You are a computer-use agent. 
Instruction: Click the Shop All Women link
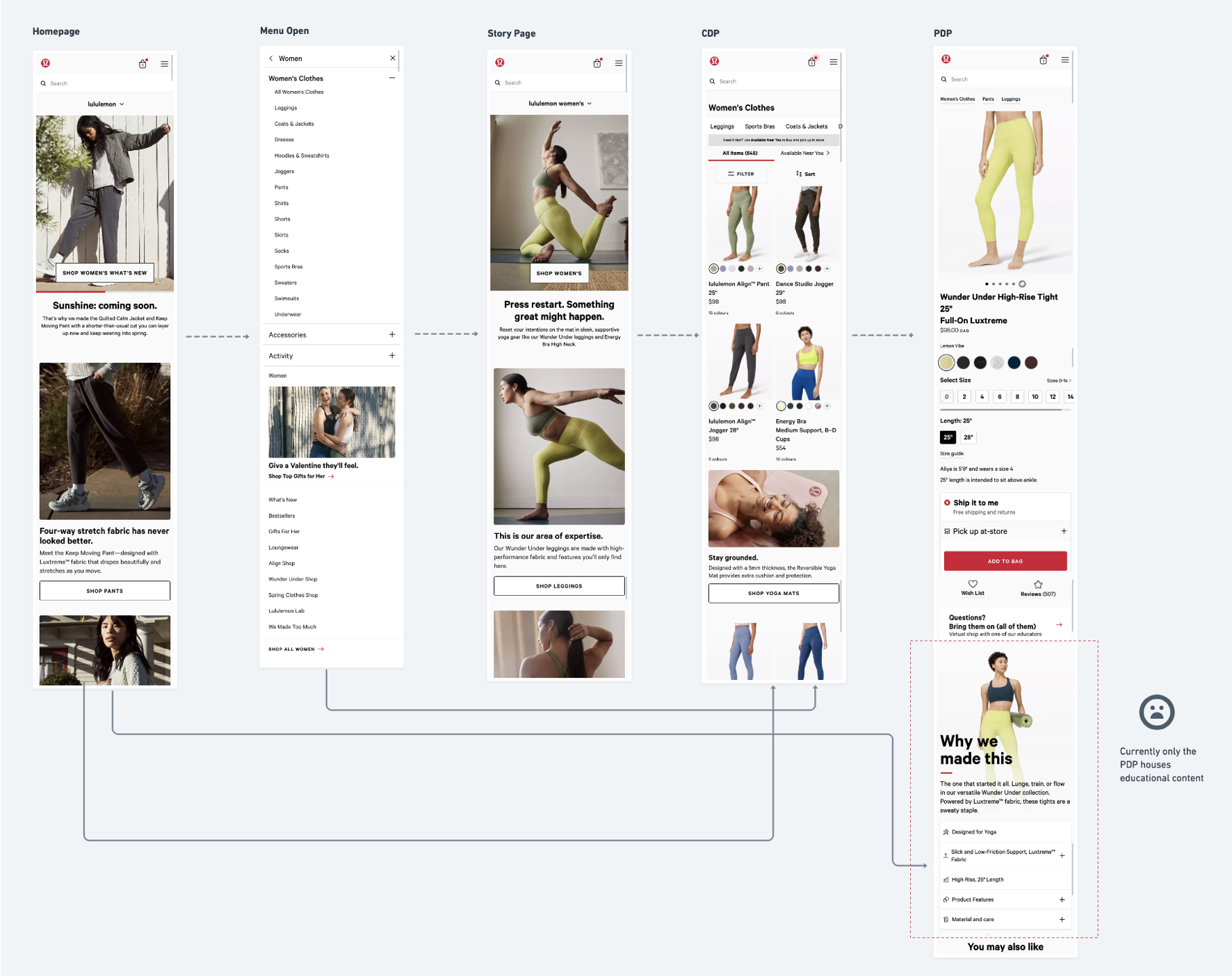point(296,649)
